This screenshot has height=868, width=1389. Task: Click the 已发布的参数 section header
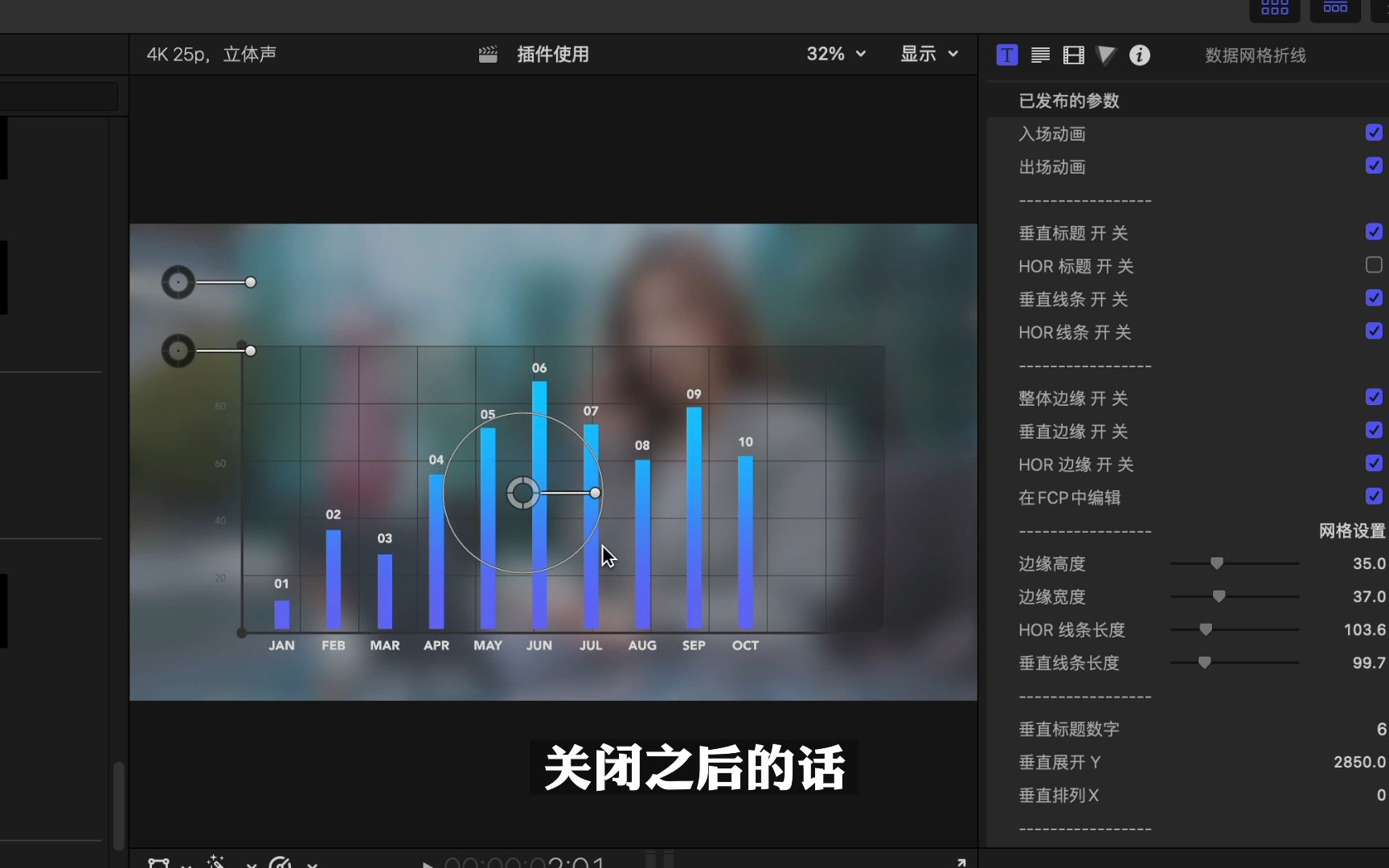(x=1069, y=100)
